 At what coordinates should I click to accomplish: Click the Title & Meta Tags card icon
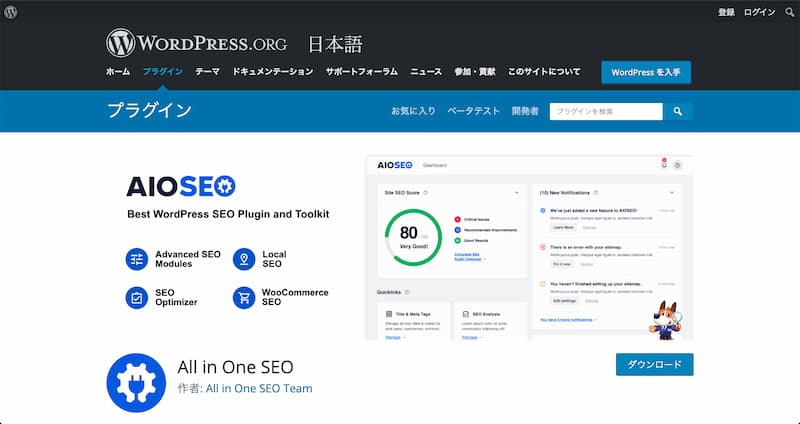coord(389,314)
